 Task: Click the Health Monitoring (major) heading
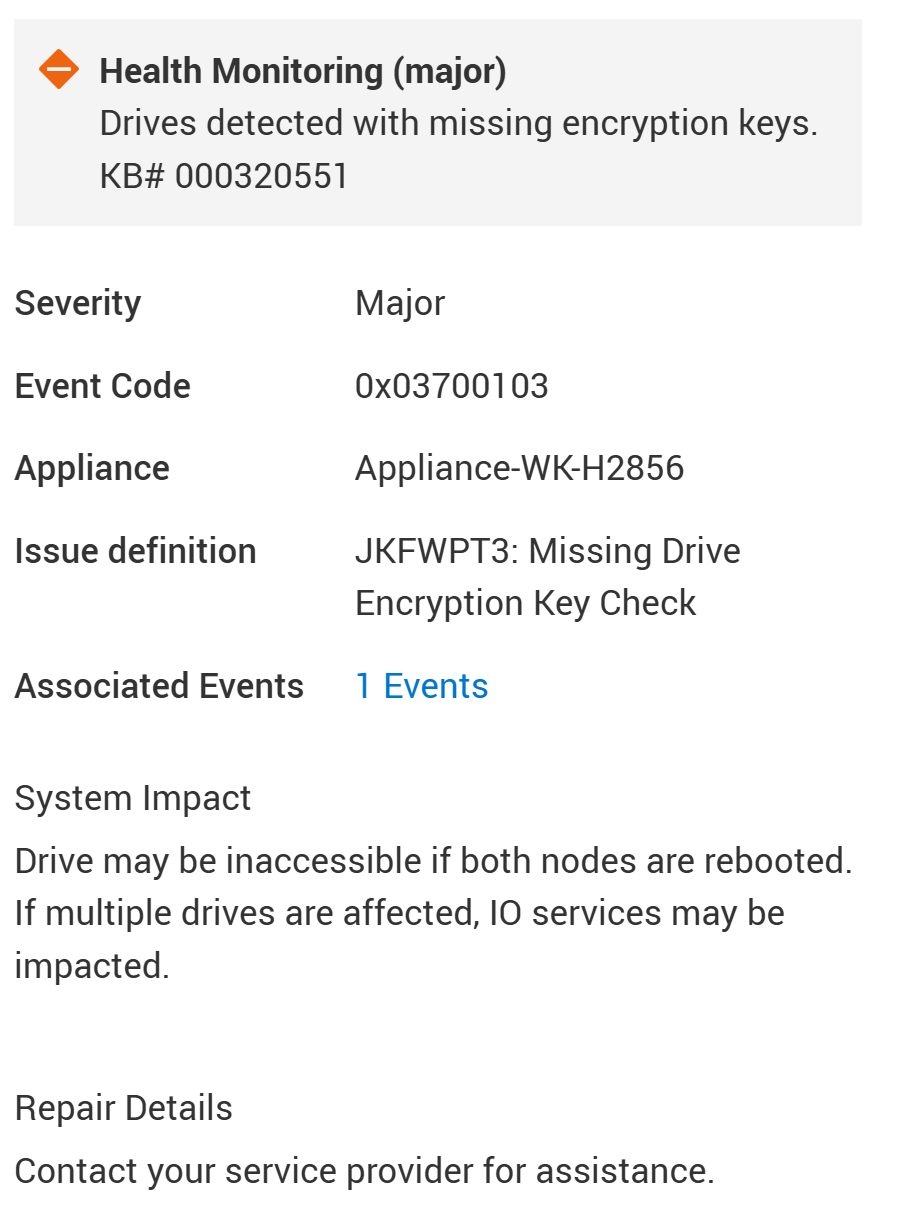click(x=302, y=71)
